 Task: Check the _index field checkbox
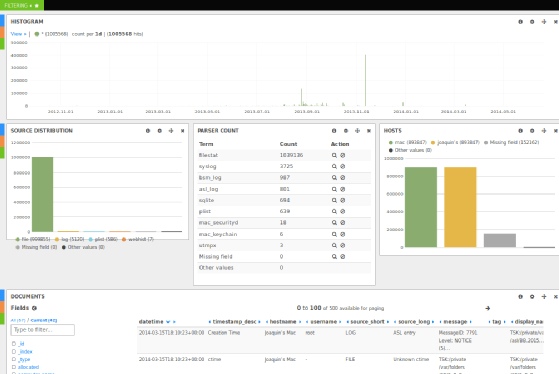(x=14, y=352)
